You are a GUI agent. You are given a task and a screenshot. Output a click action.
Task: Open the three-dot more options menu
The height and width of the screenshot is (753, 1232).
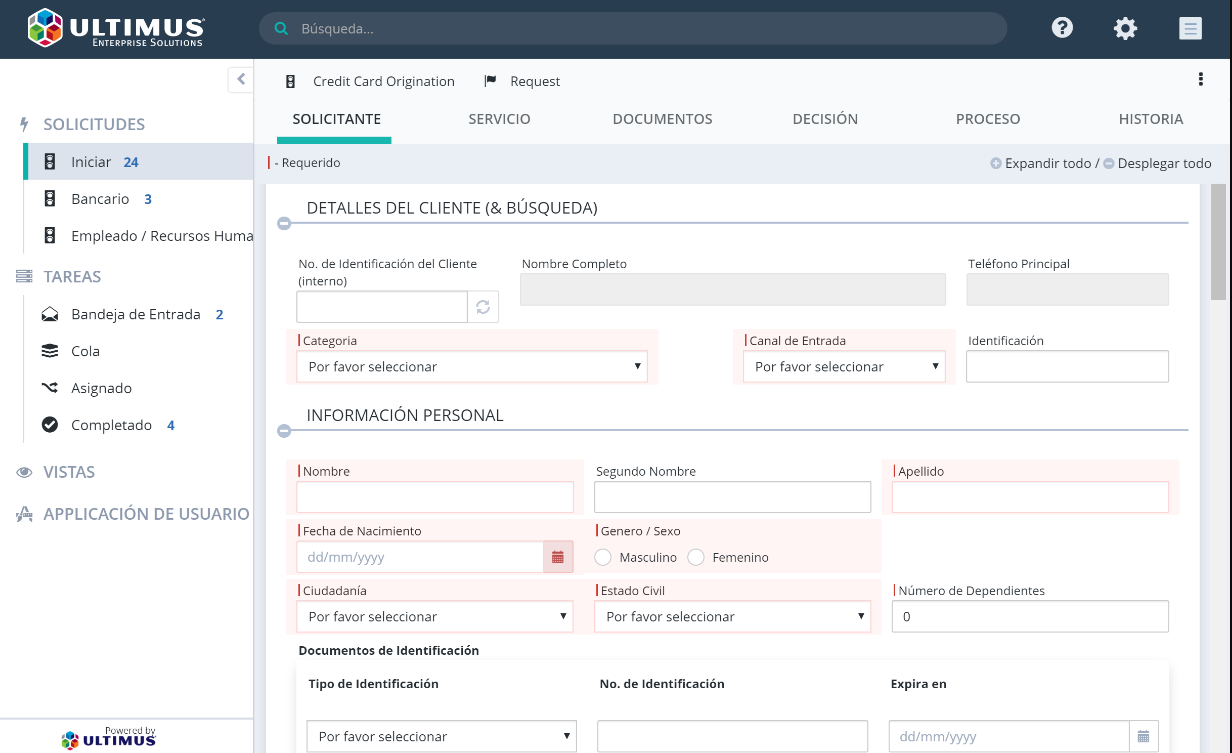[x=1201, y=80]
